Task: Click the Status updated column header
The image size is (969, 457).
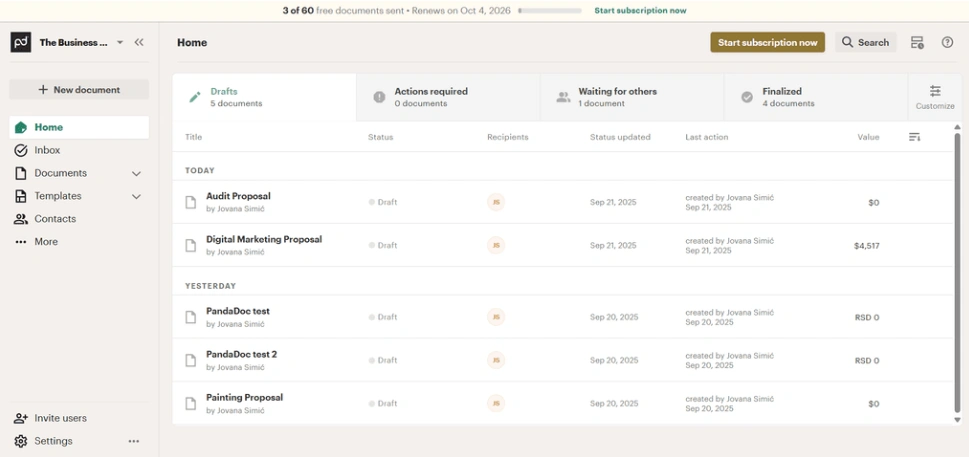Action: (x=620, y=137)
